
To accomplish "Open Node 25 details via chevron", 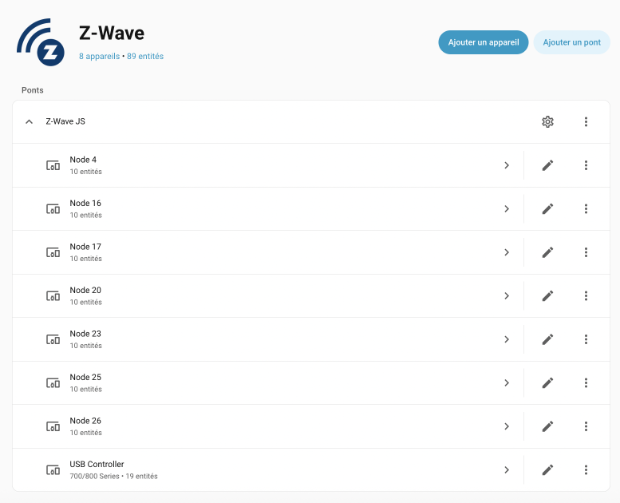I will tap(507, 383).
